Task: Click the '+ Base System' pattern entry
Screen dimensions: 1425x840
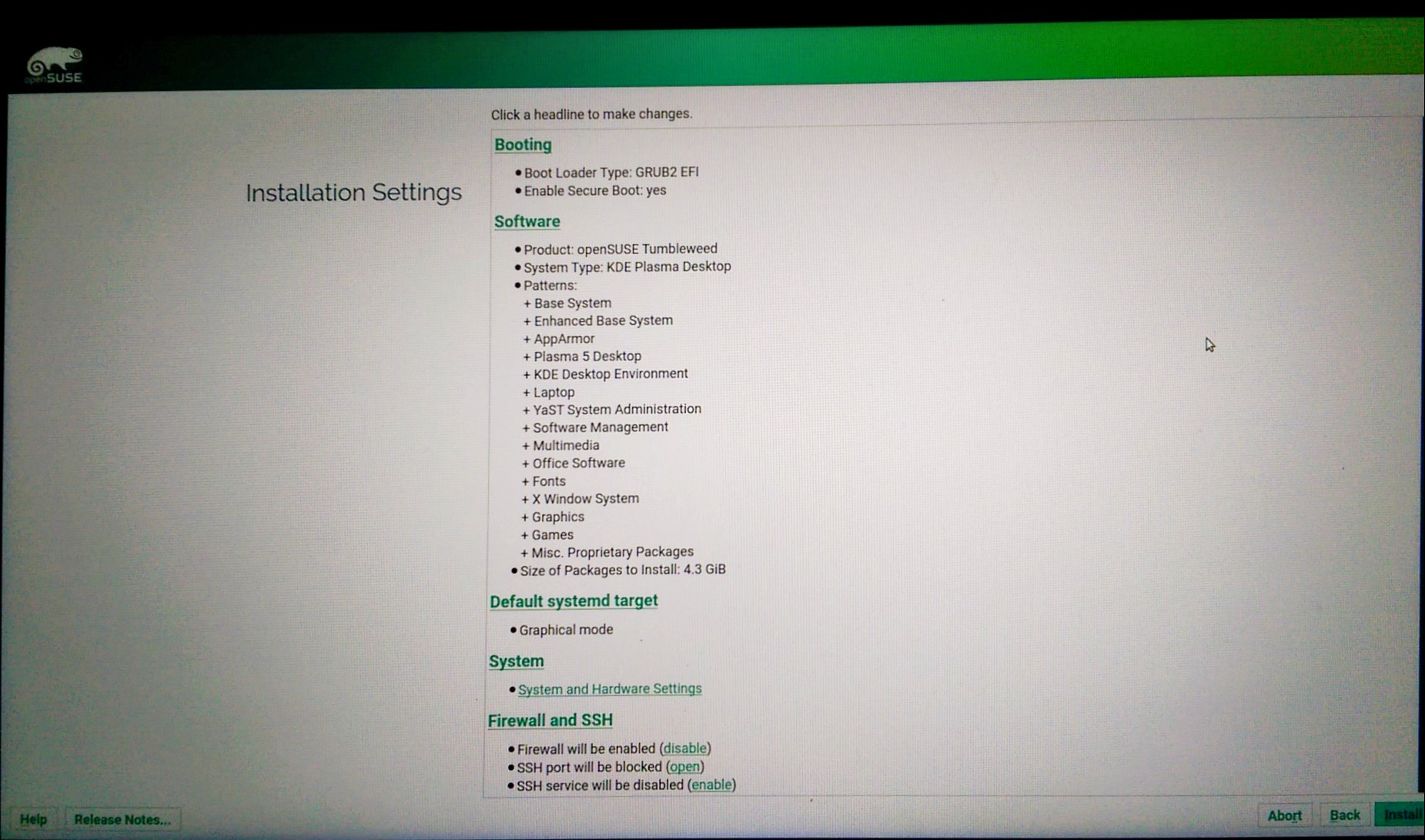Action: tap(567, 303)
